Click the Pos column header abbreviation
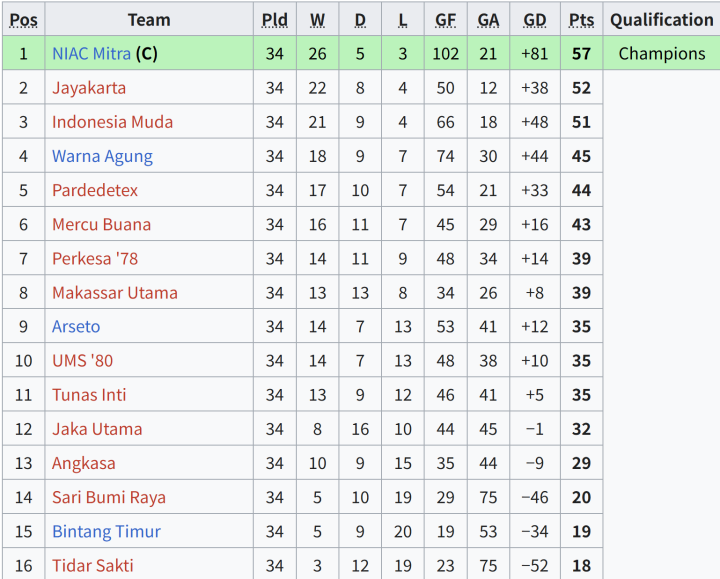720x579 pixels. (23, 20)
